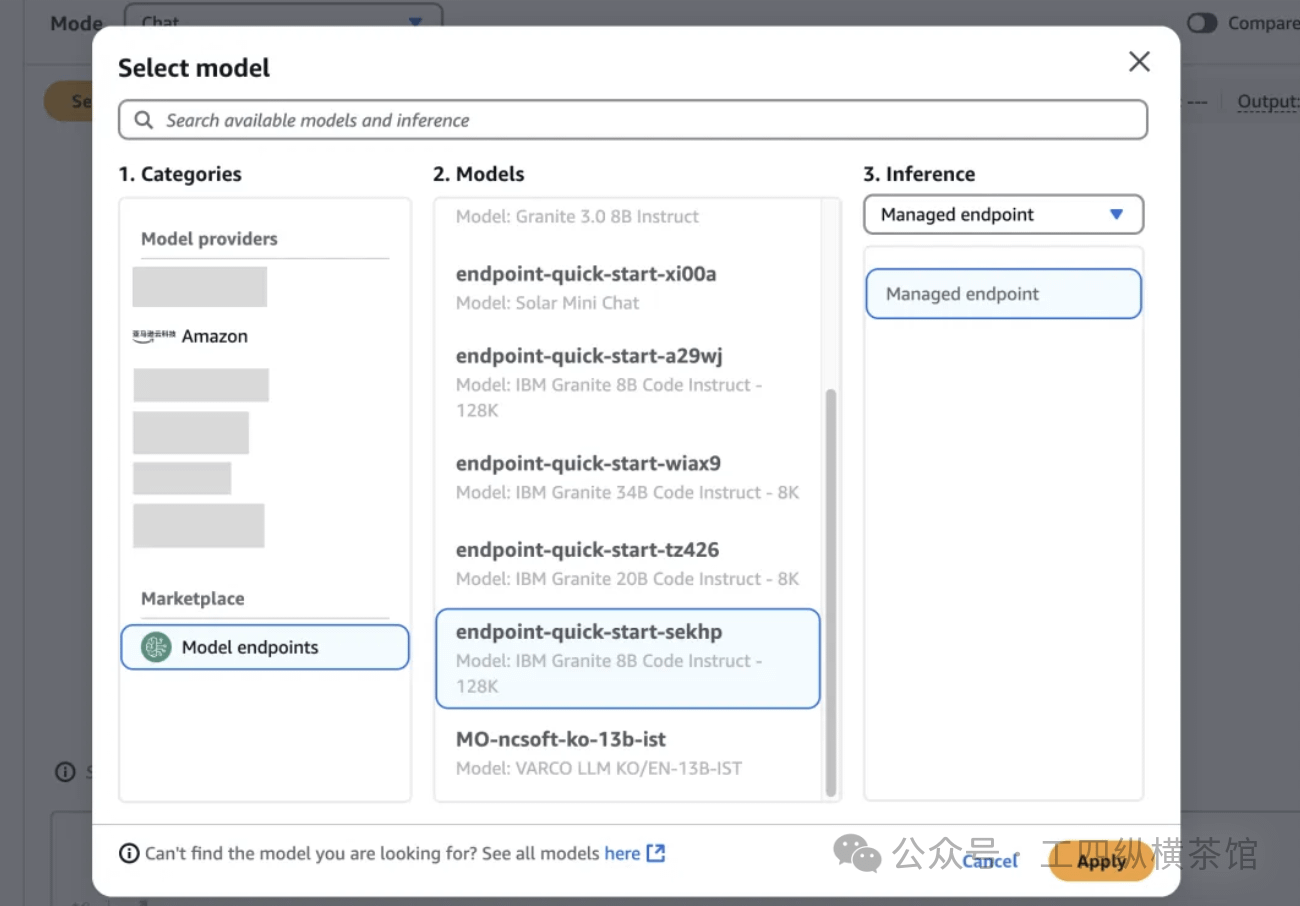1300x906 pixels.
Task: Click the Models list vertical scrollbar
Action: coord(830,590)
